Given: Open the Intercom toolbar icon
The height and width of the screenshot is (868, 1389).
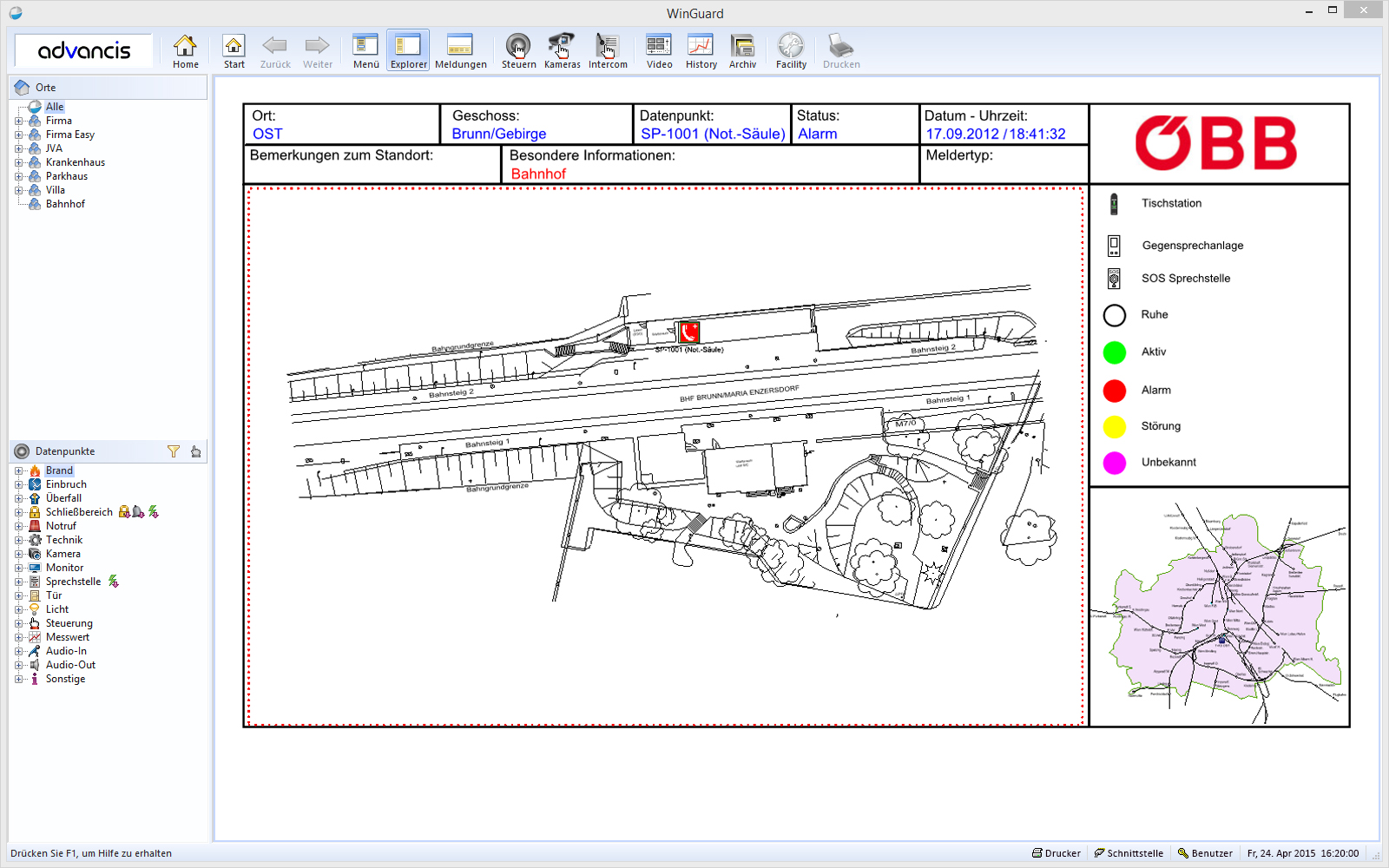Looking at the screenshot, I should (x=608, y=51).
